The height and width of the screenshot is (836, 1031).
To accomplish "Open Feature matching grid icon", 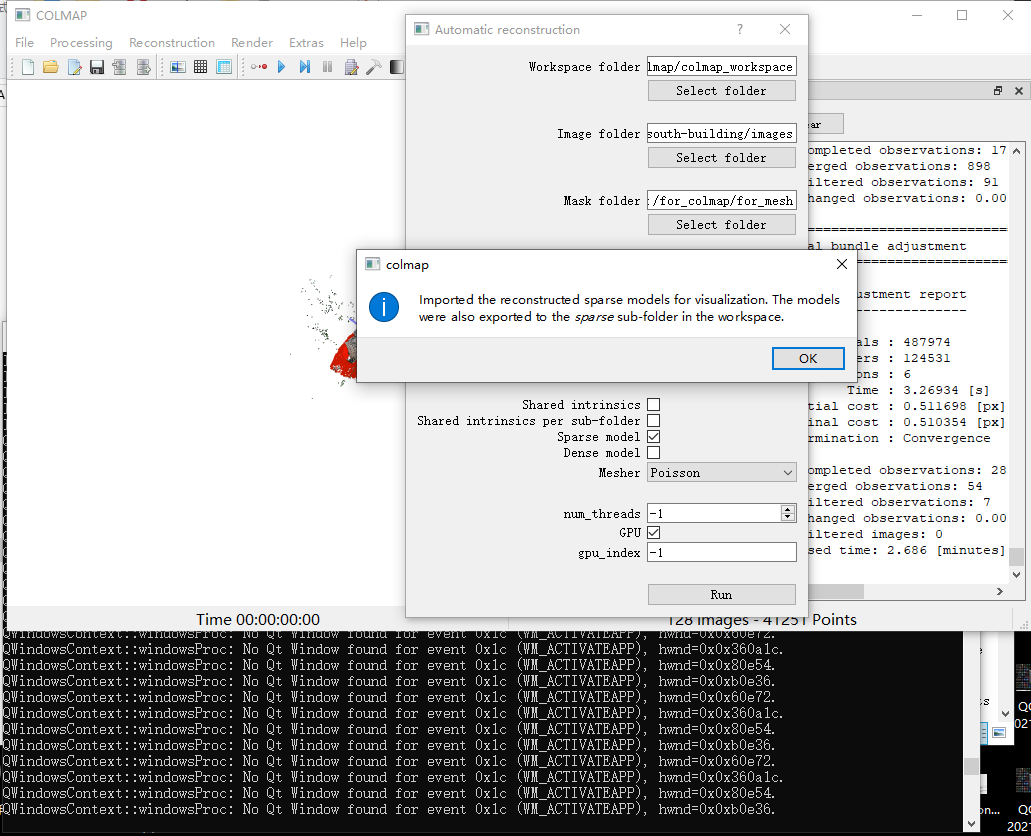I will (x=201, y=67).
